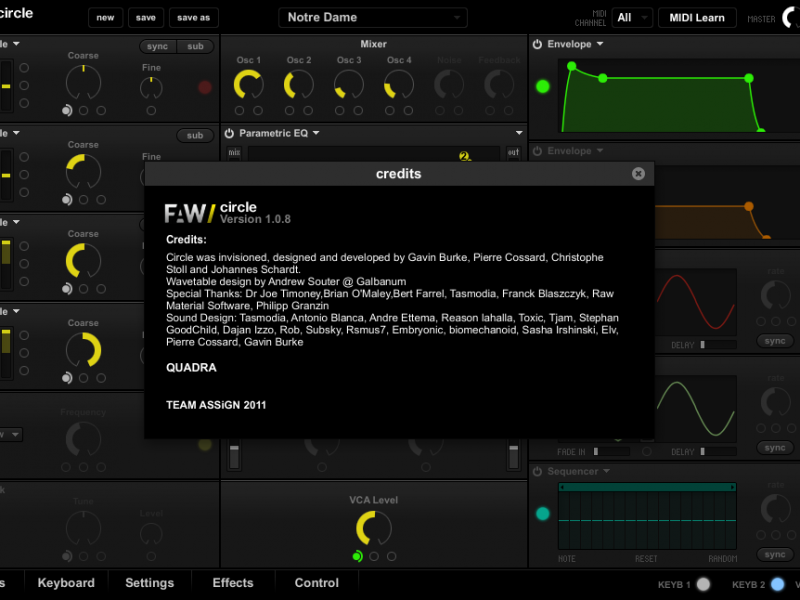Click the orange envelope top node

click(748, 206)
